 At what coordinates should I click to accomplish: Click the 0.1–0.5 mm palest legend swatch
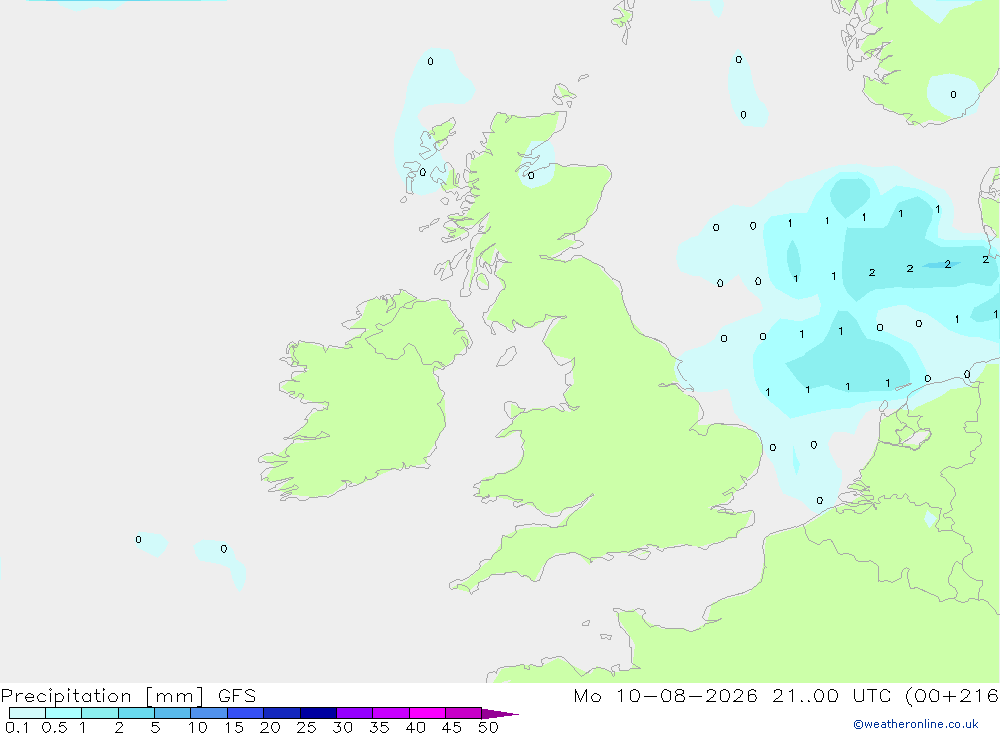pos(27,713)
